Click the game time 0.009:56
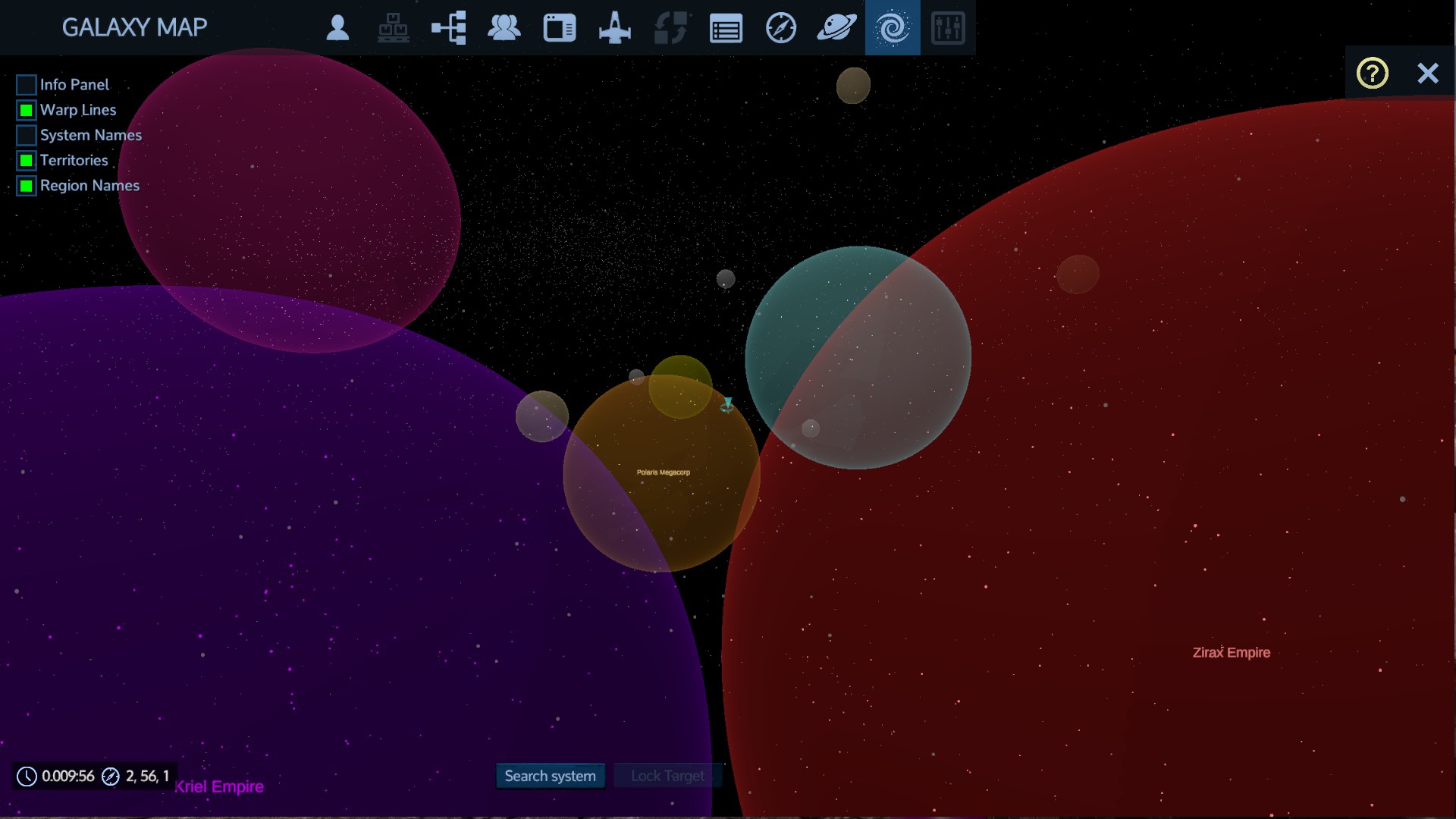 coord(68,777)
